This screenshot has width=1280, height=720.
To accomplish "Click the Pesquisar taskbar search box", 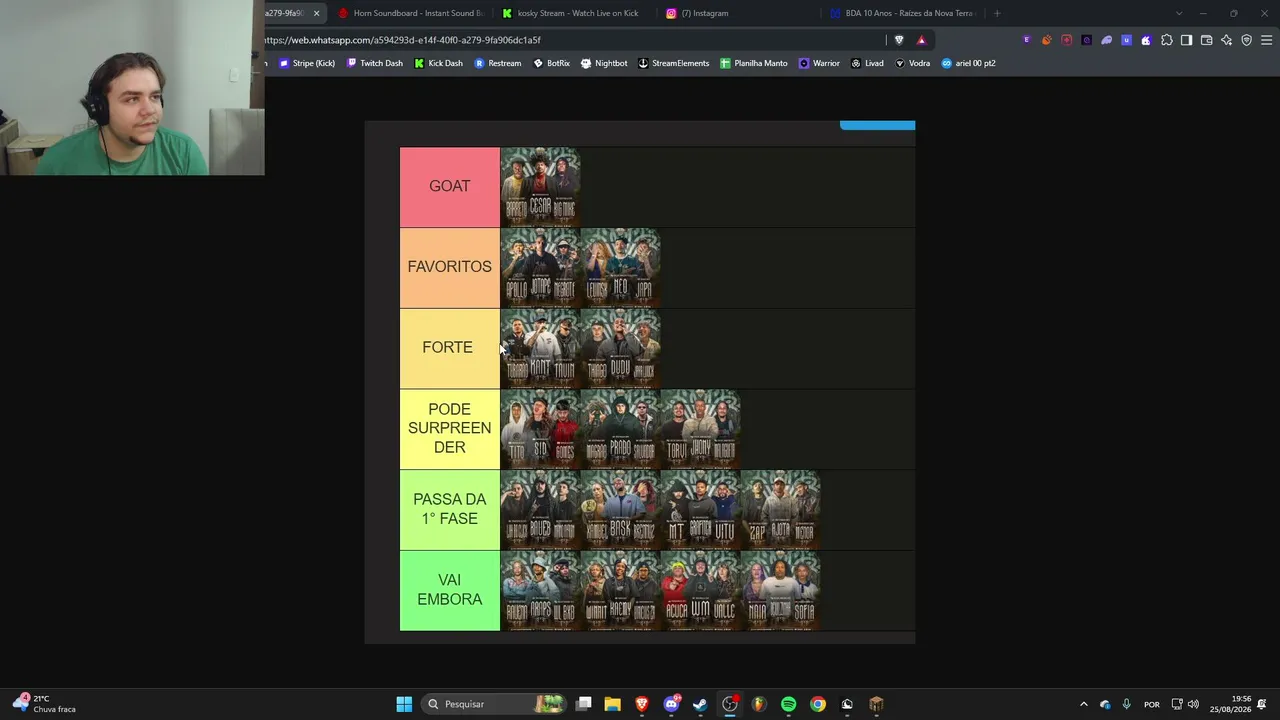I will [494, 704].
